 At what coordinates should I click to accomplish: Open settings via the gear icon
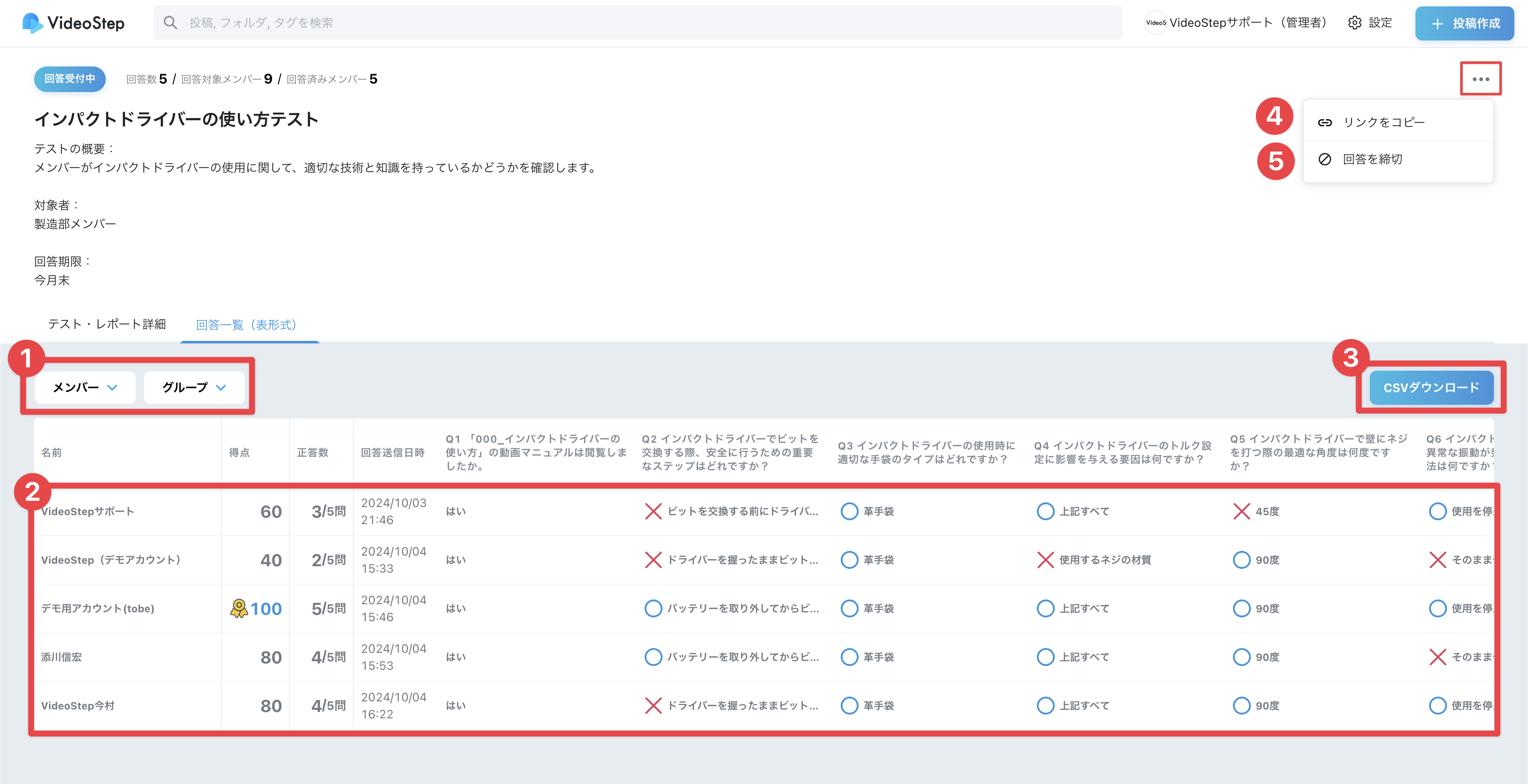pyautogui.click(x=1354, y=23)
